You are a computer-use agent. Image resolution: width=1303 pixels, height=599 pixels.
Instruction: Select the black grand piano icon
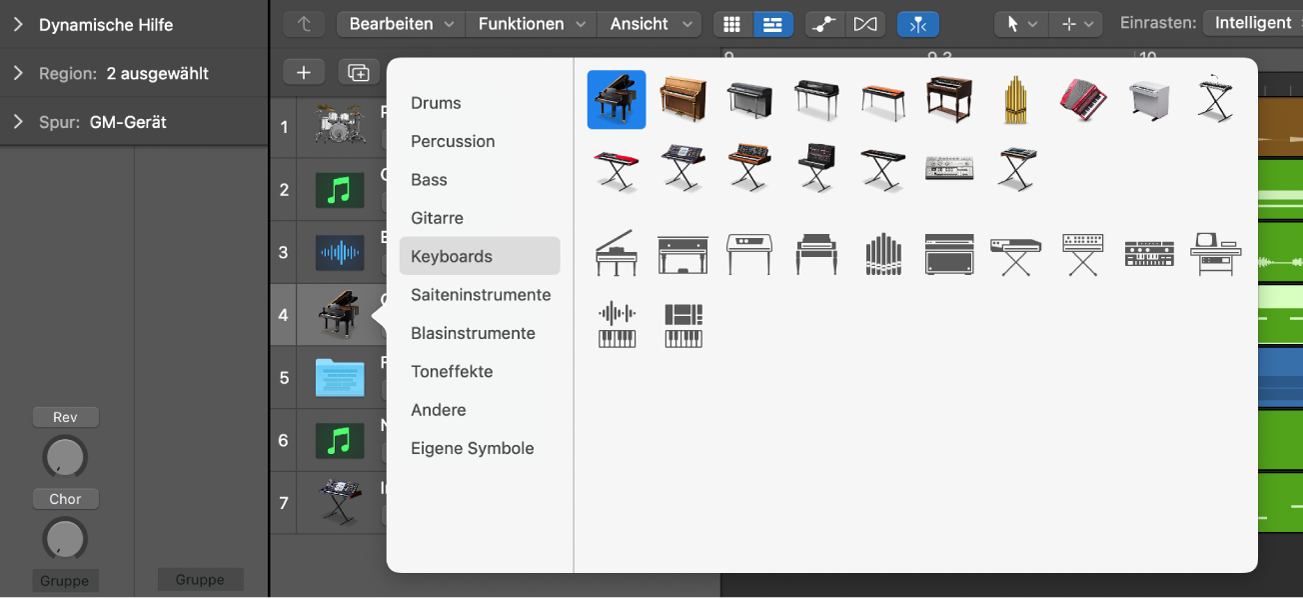(x=616, y=100)
